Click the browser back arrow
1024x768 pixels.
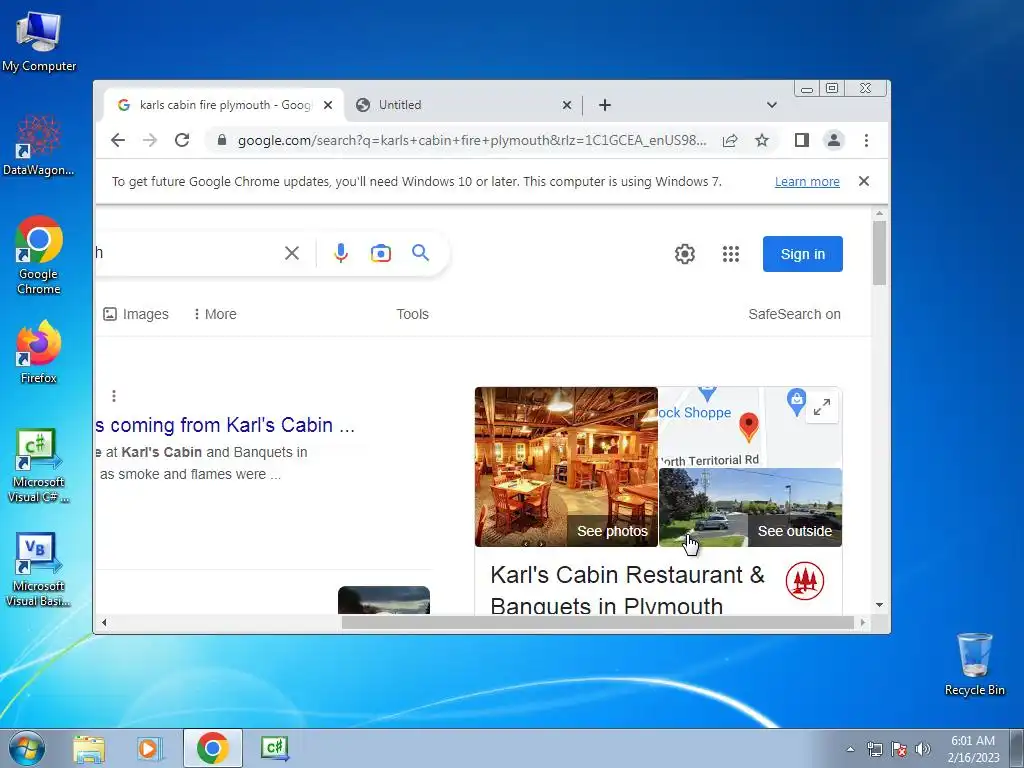coord(118,140)
